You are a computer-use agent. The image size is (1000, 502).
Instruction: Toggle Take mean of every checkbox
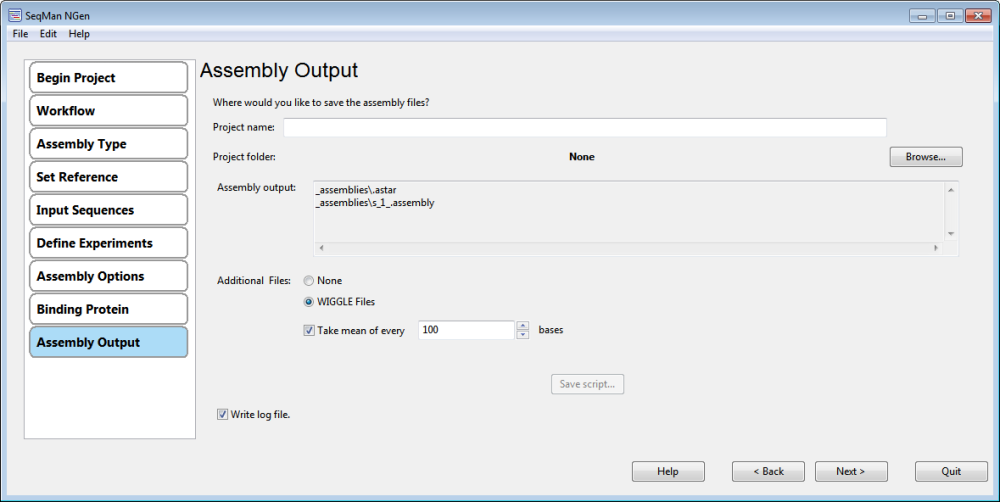[309, 330]
